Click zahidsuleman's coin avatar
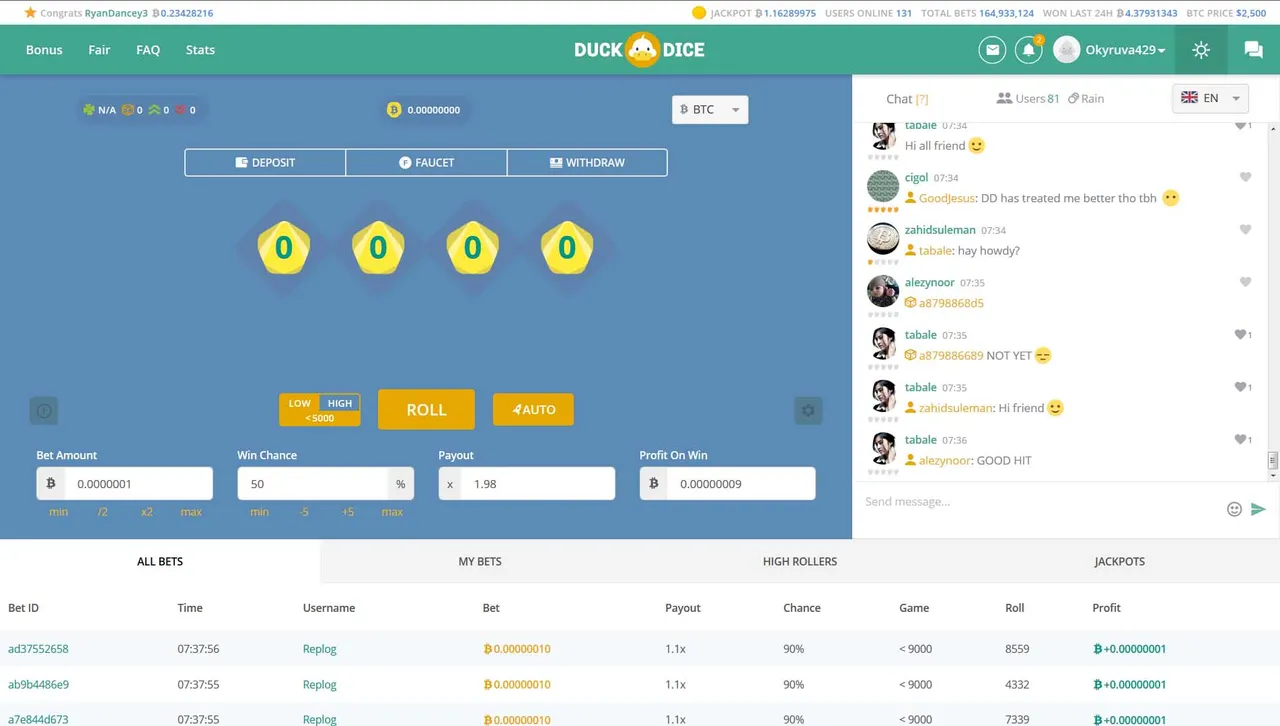This screenshot has height=726, width=1280. click(883, 238)
